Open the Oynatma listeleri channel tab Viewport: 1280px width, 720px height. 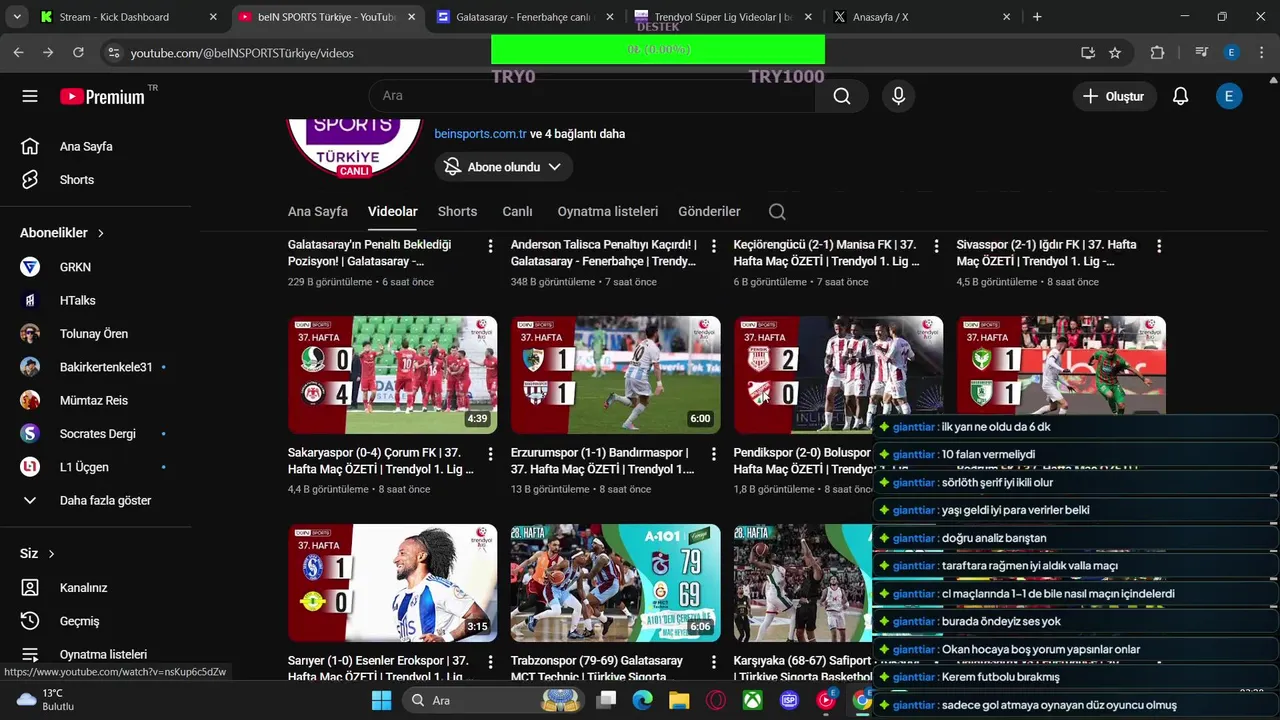click(608, 211)
